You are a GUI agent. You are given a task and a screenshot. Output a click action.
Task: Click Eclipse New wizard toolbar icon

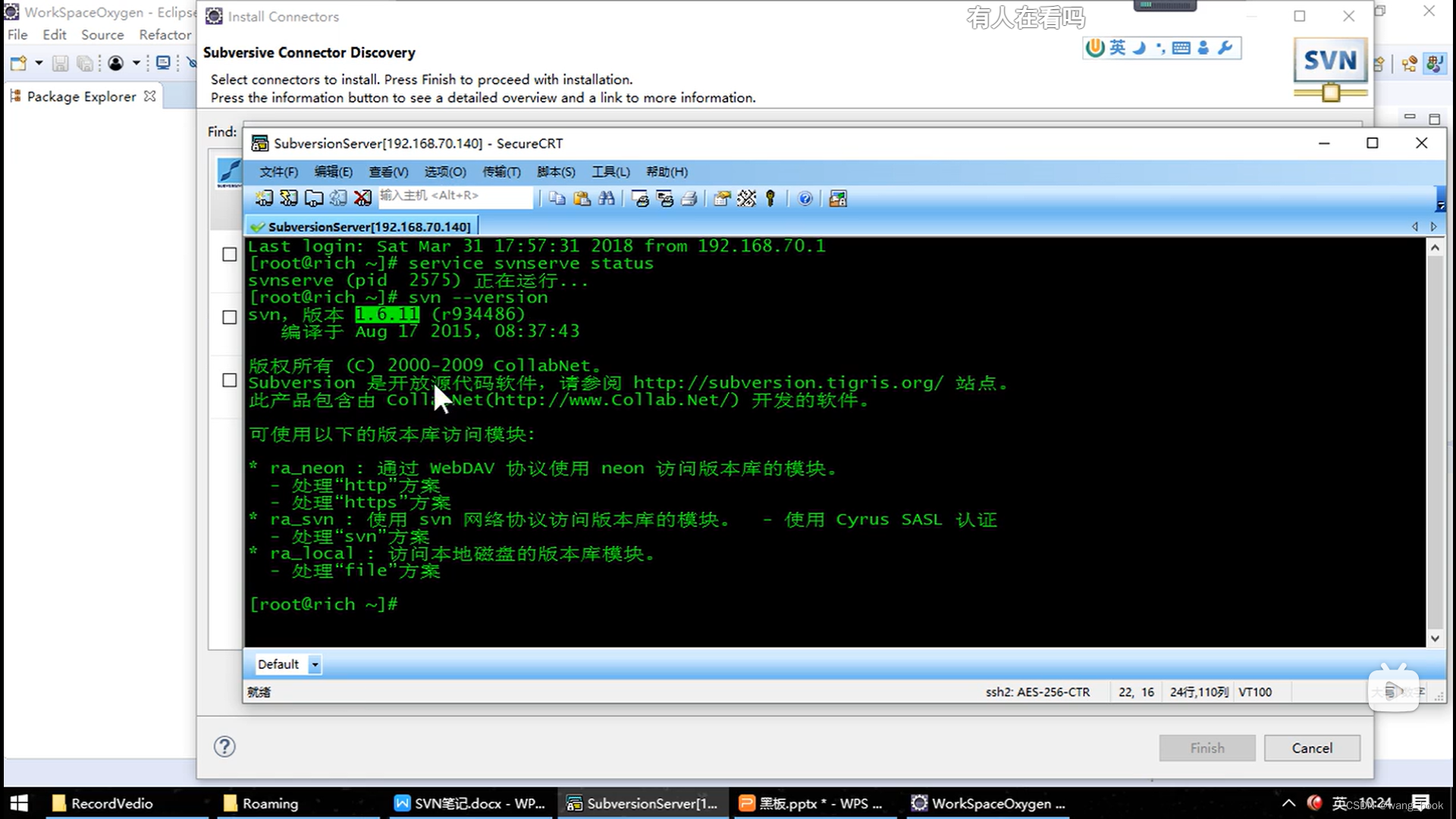[x=19, y=64]
